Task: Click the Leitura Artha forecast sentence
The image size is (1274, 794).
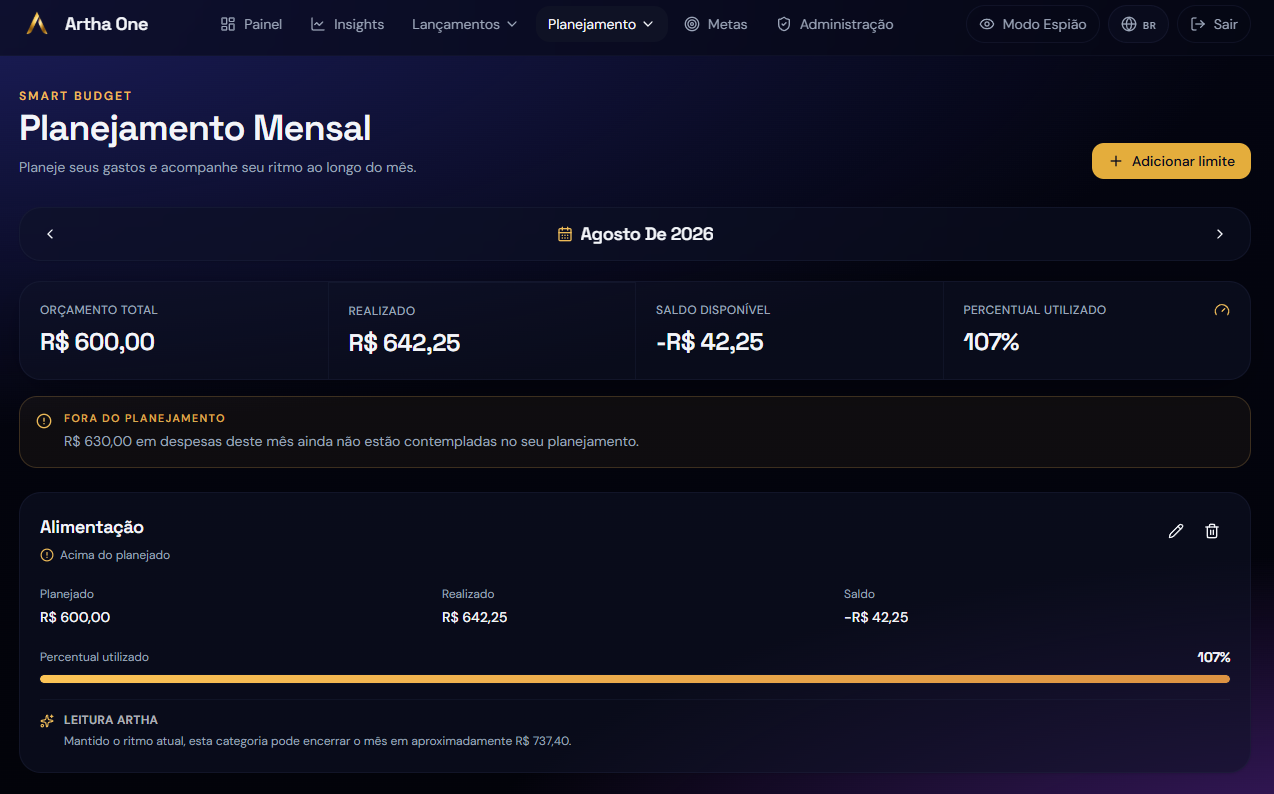Action: [x=318, y=741]
